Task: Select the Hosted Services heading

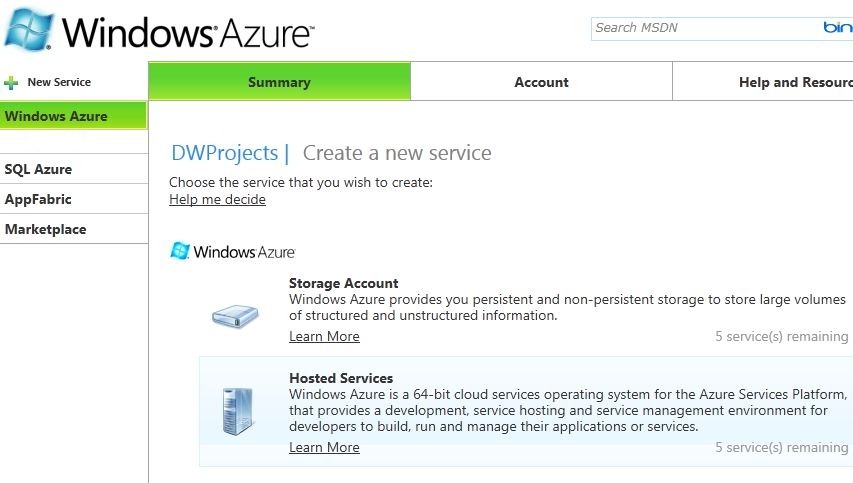Action: [341, 378]
